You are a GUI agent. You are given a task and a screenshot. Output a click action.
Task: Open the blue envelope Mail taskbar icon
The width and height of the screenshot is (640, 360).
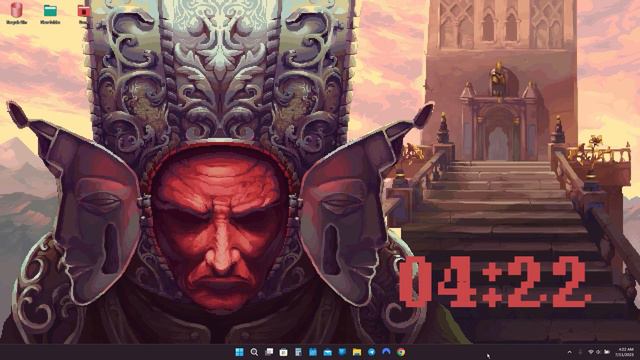327,352
